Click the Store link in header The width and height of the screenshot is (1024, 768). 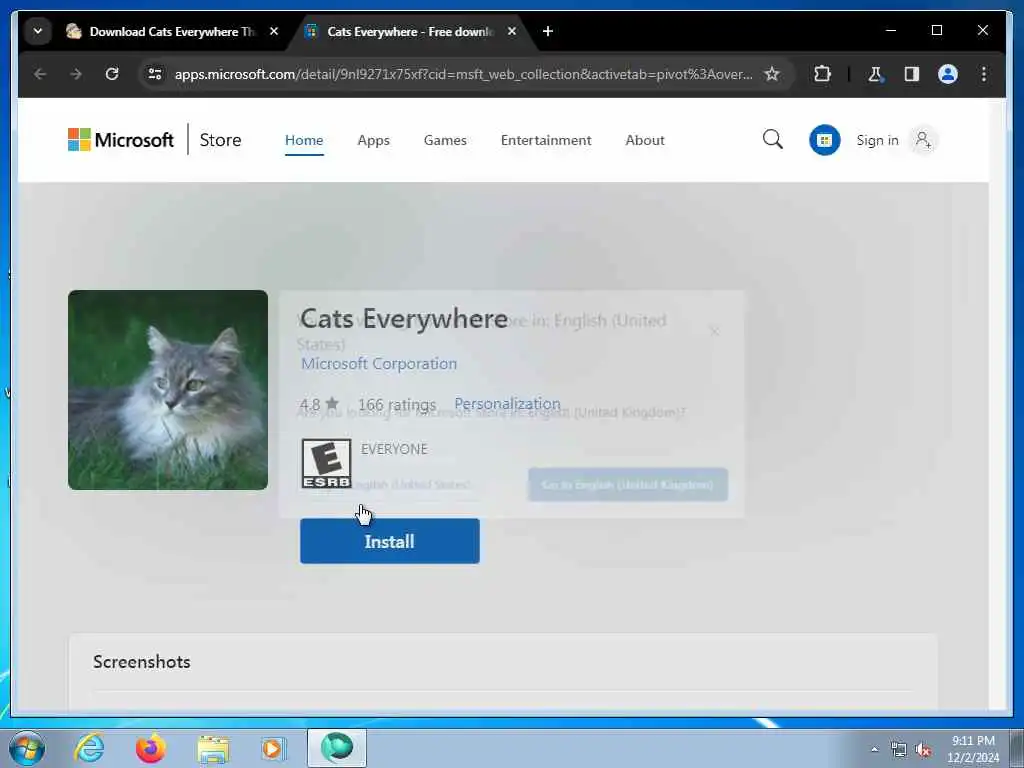point(220,140)
